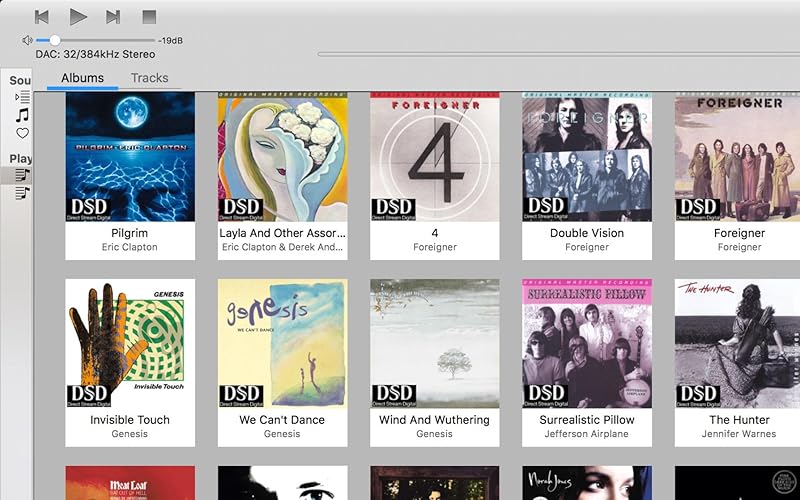Open the music library note icon

22,115
